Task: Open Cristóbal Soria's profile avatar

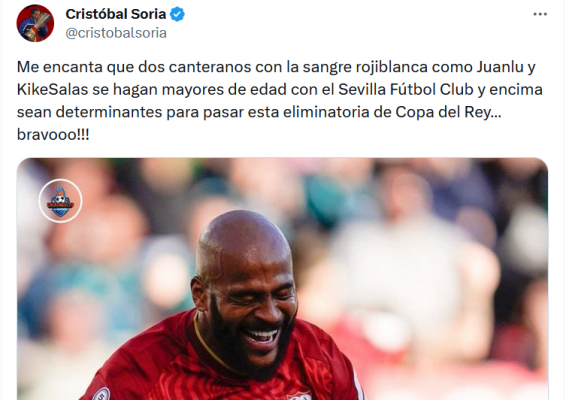Action: click(35, 23)
